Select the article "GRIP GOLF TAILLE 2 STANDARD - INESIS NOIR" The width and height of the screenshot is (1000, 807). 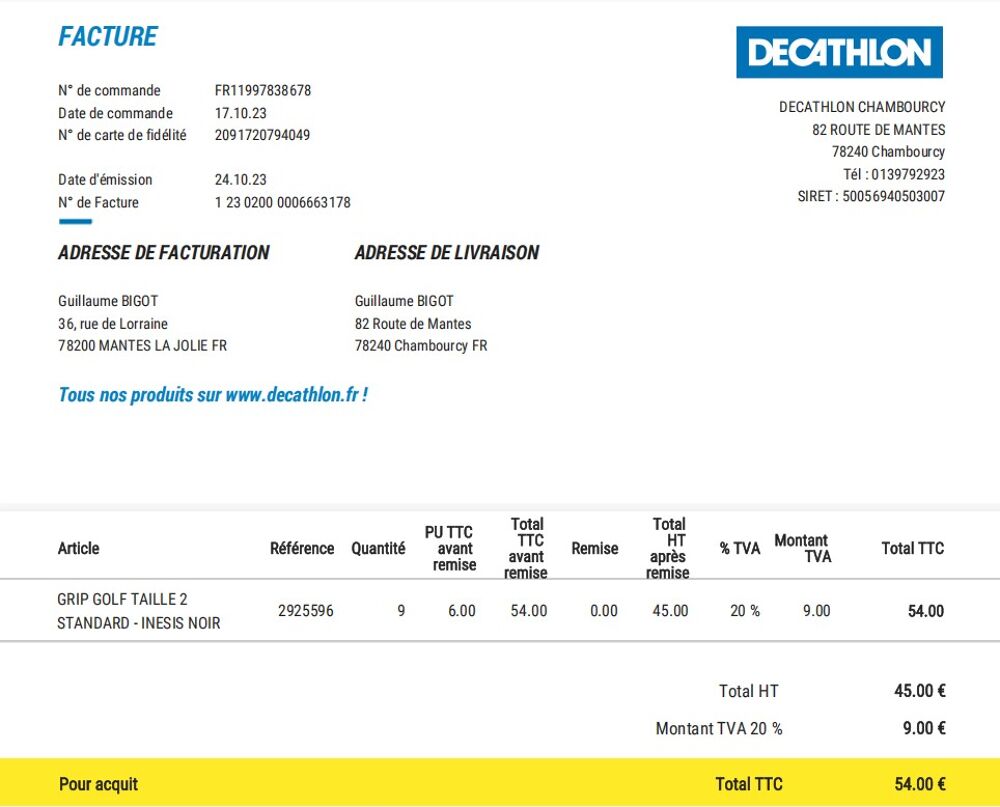[x=138, y=611]
